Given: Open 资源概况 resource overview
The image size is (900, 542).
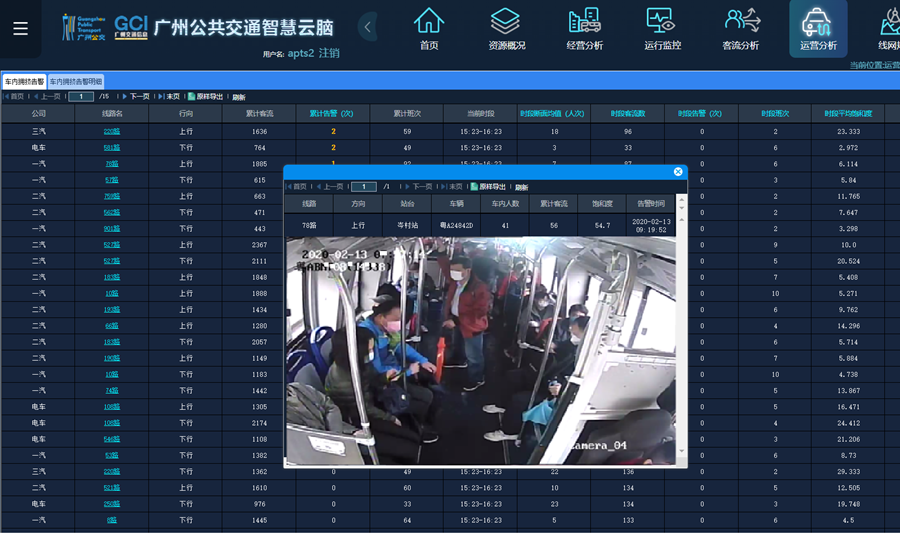Looking at the screenshot, I should coord(506,28).
